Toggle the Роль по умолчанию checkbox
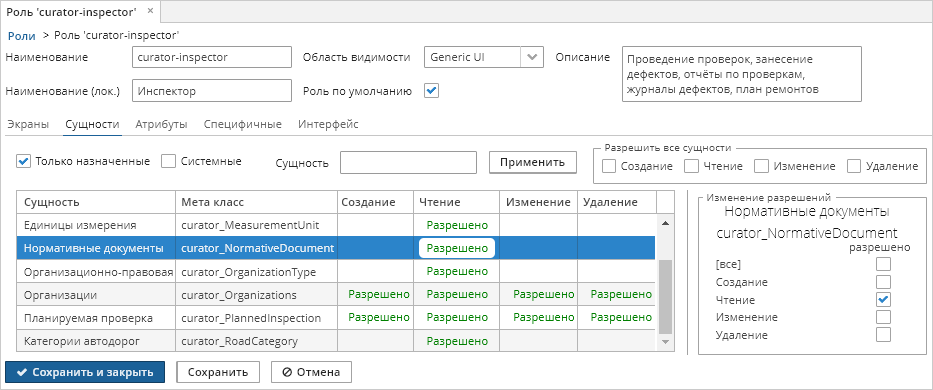 (x=431, y=91)
